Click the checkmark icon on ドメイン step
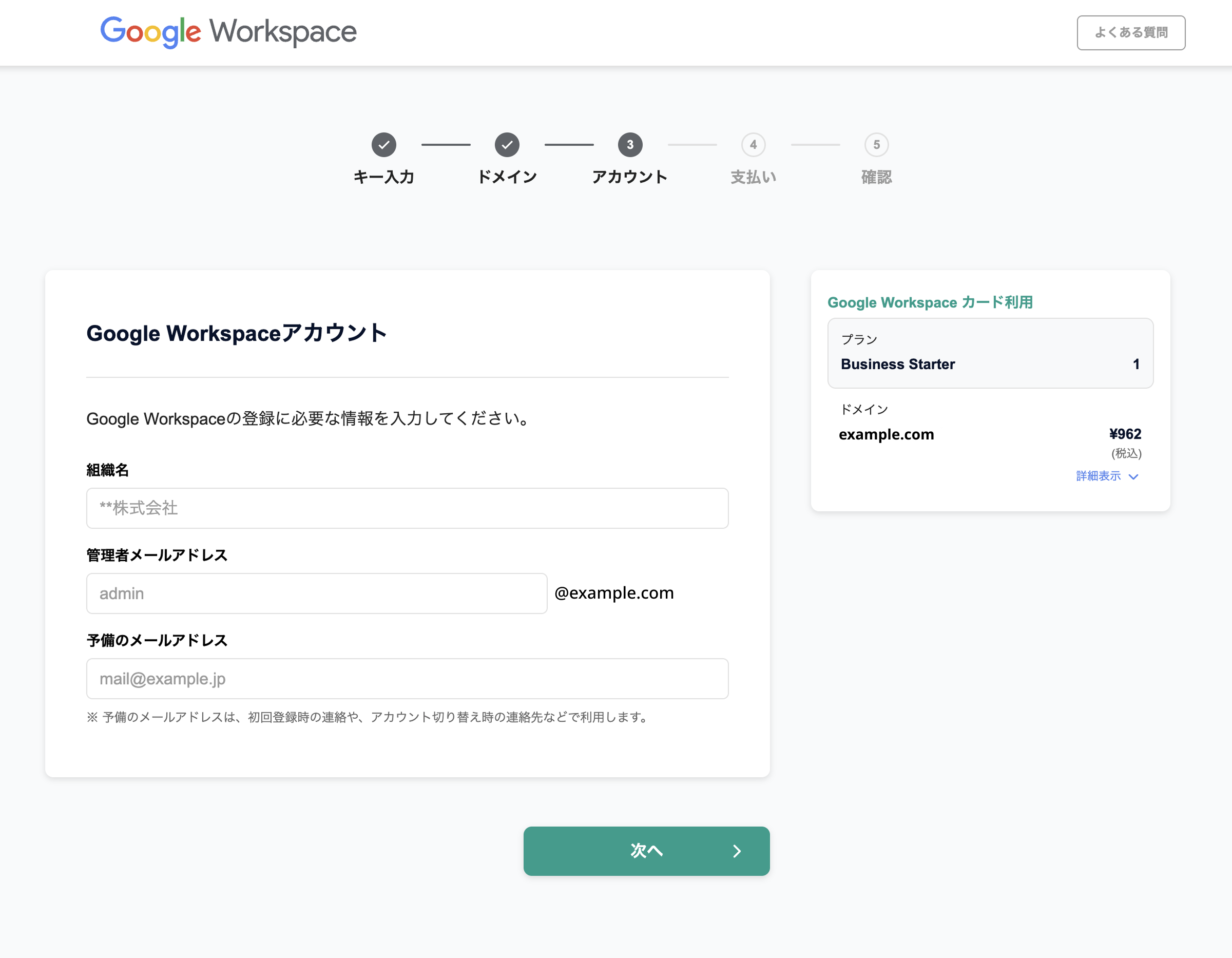1232x958 pixels. [507, 144]
